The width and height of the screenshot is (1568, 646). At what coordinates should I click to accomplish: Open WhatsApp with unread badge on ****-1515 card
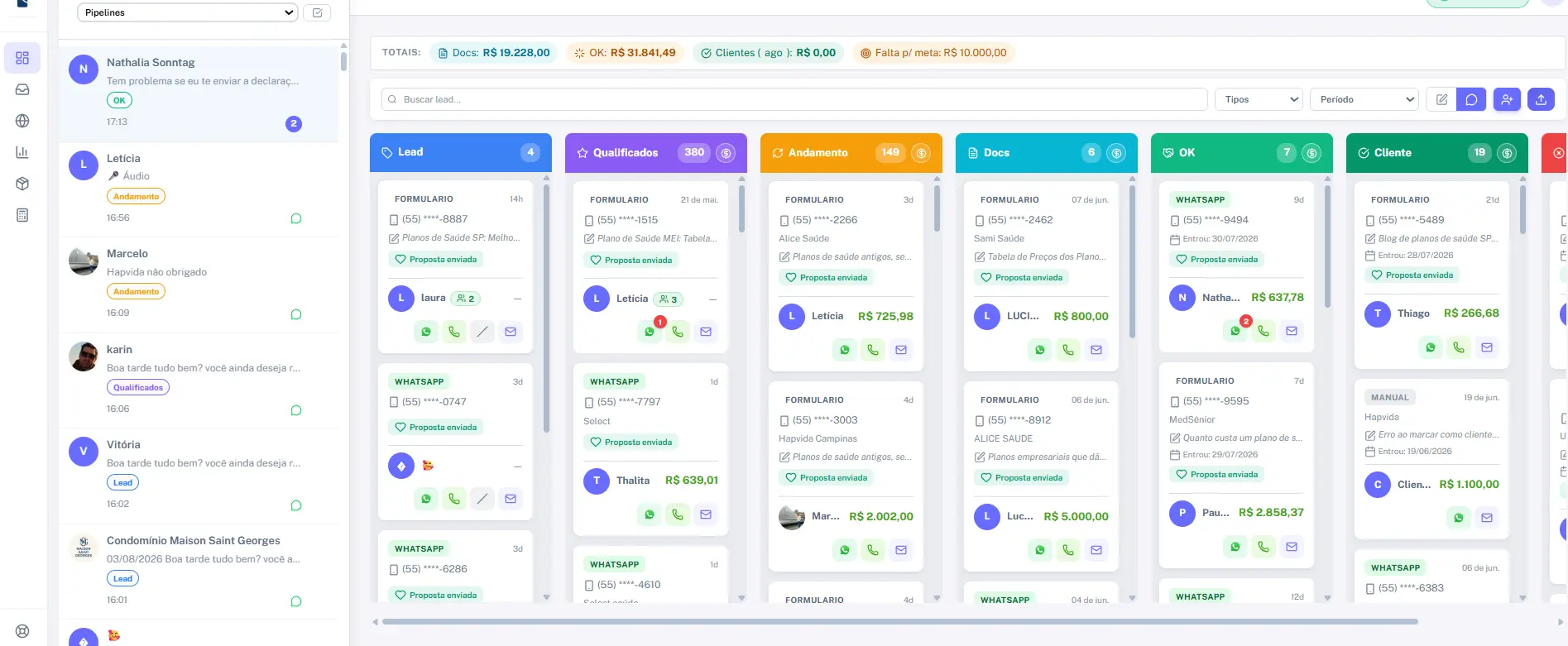tap(650, 332)
